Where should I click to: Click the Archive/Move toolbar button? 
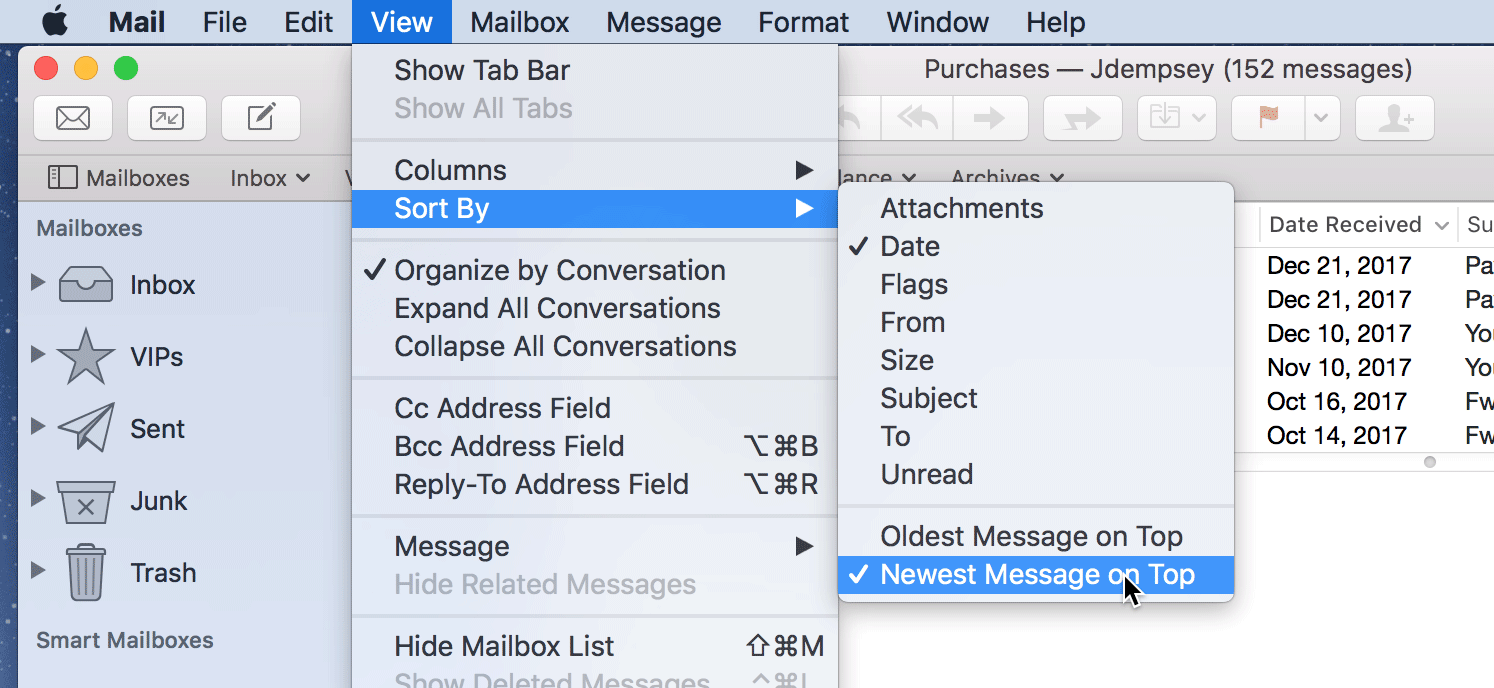tap(1176, 118)
